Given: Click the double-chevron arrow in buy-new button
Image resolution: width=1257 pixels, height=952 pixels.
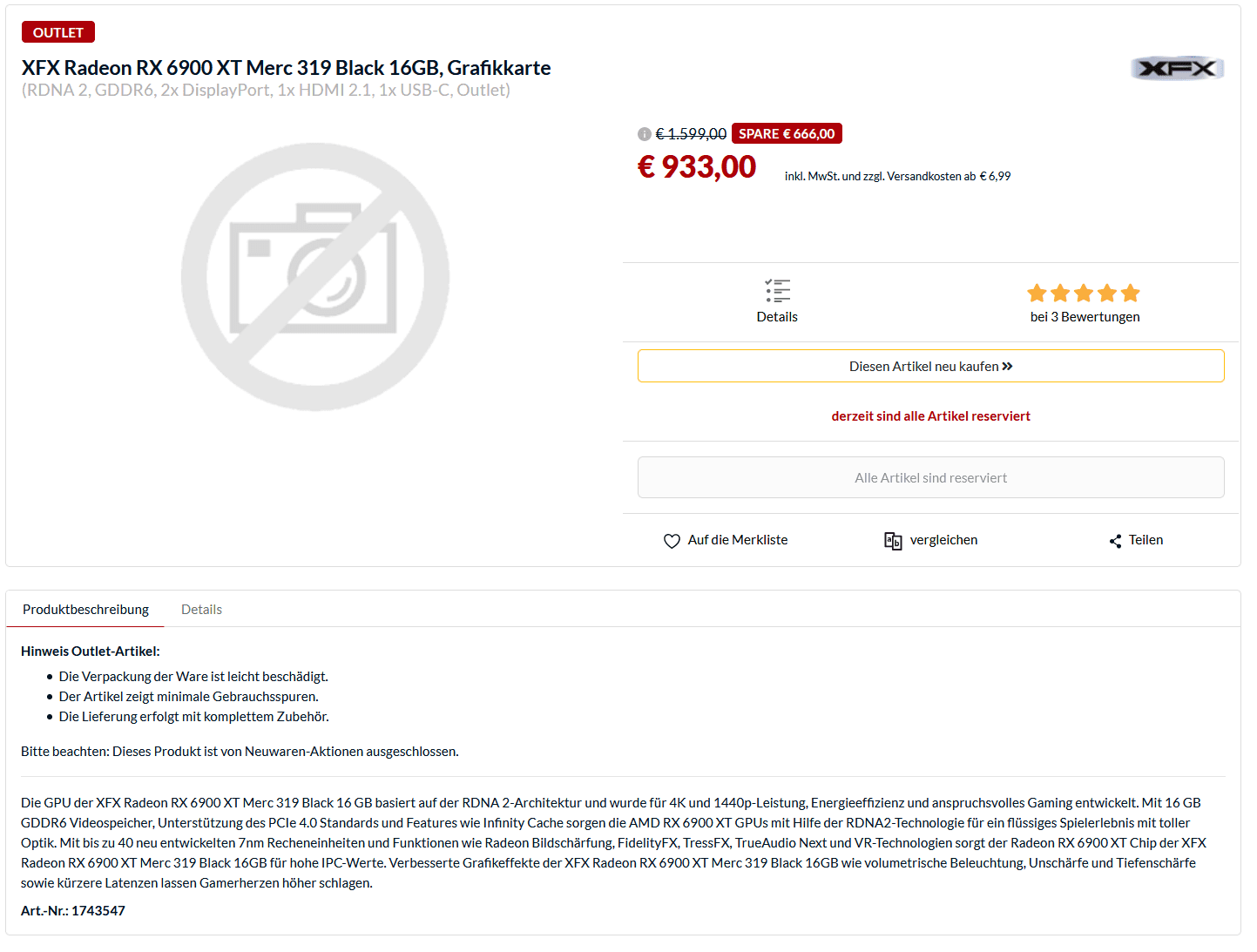Looking at the screenshot, I should (x=1007, y=367).
